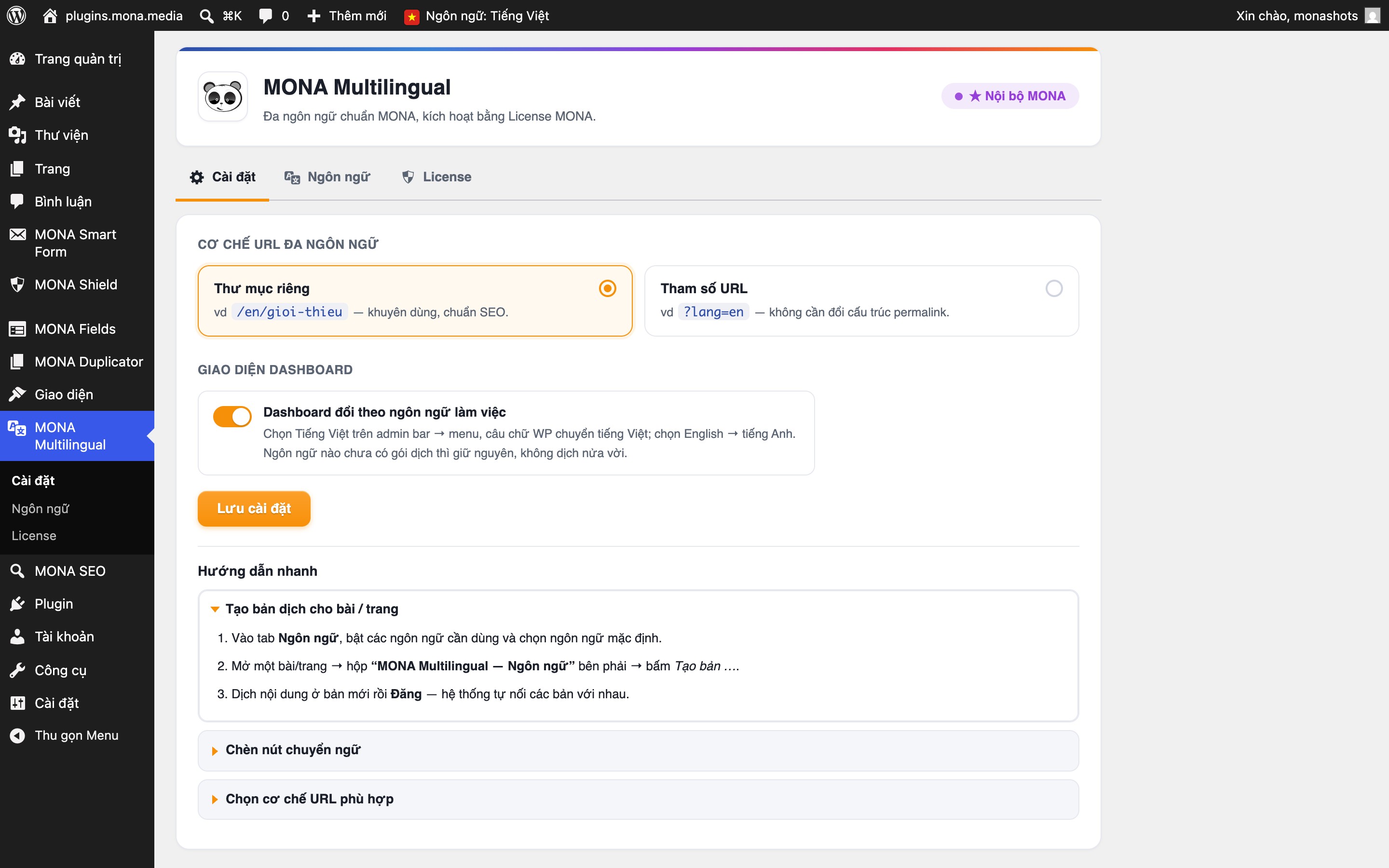
Task: Click the Giao diện brush icon
Action: point(17,394)
